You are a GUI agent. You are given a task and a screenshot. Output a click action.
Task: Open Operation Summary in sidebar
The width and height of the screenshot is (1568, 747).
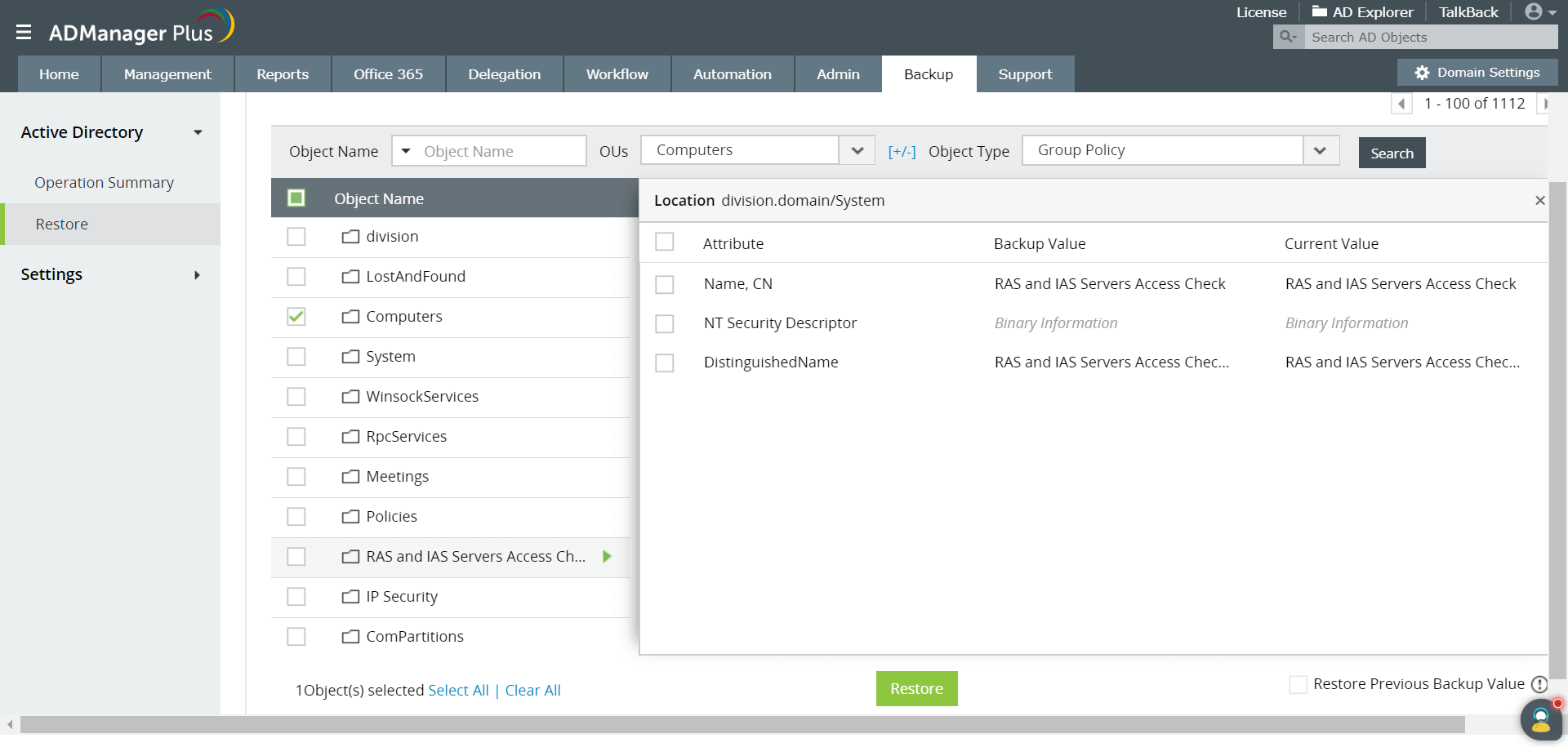point(104,183)
